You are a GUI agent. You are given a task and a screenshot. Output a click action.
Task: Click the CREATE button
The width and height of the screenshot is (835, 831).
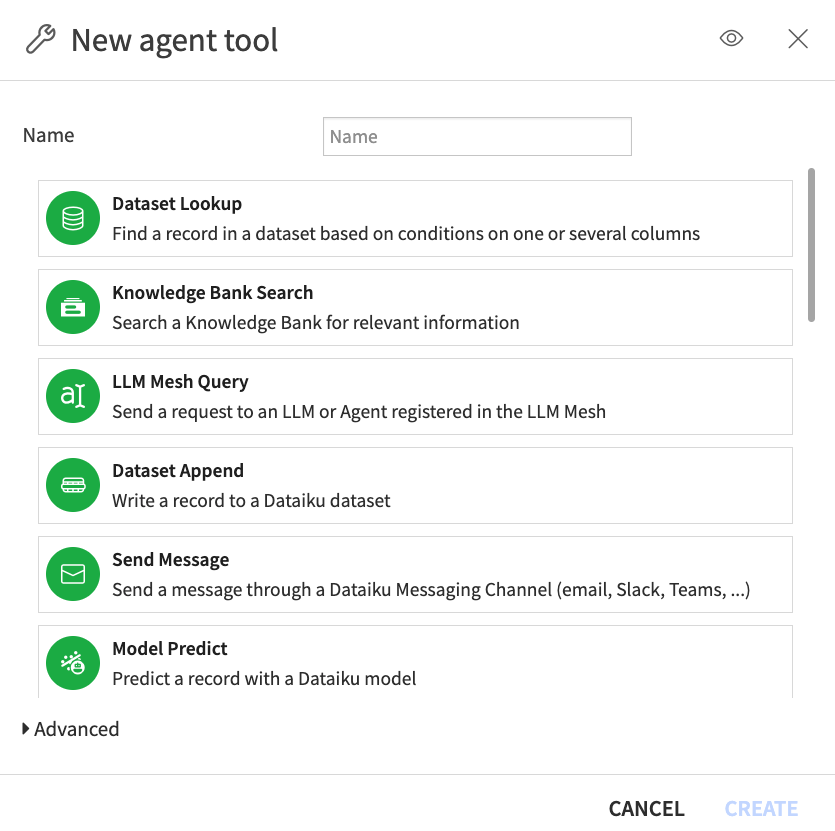pyautogui.click(x=761, y=808)
